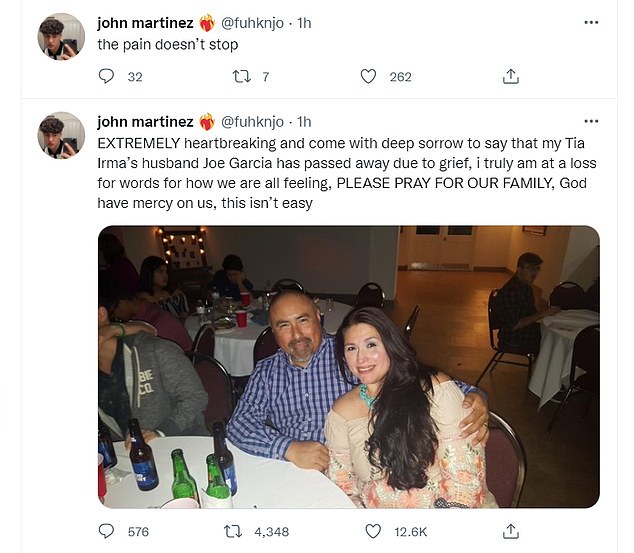This screenshot has width=634, height=553.
Task: Open john martinez profile from first tweet
Action: (146, 22)
